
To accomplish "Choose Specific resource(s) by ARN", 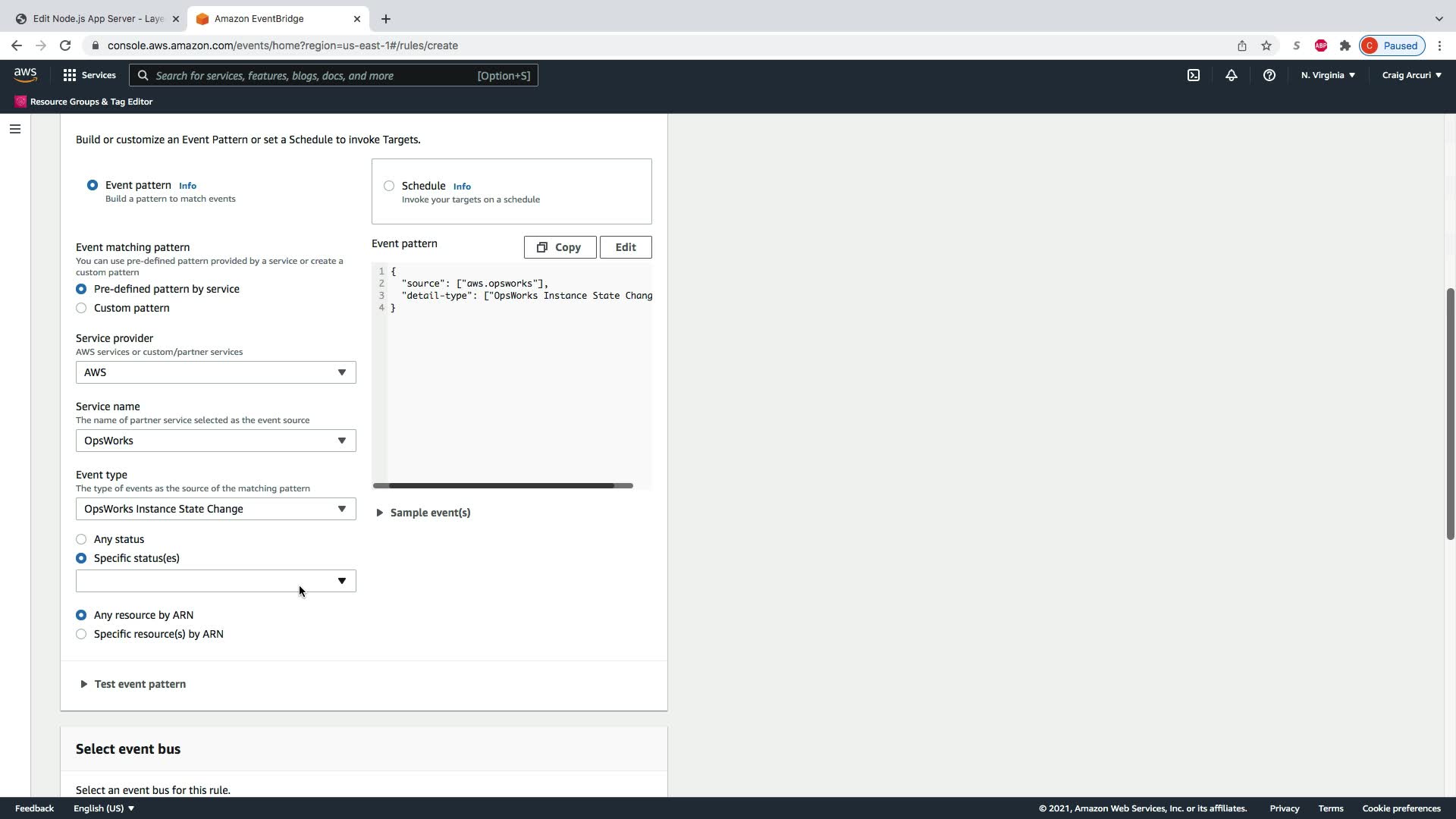I will (81, 634).
